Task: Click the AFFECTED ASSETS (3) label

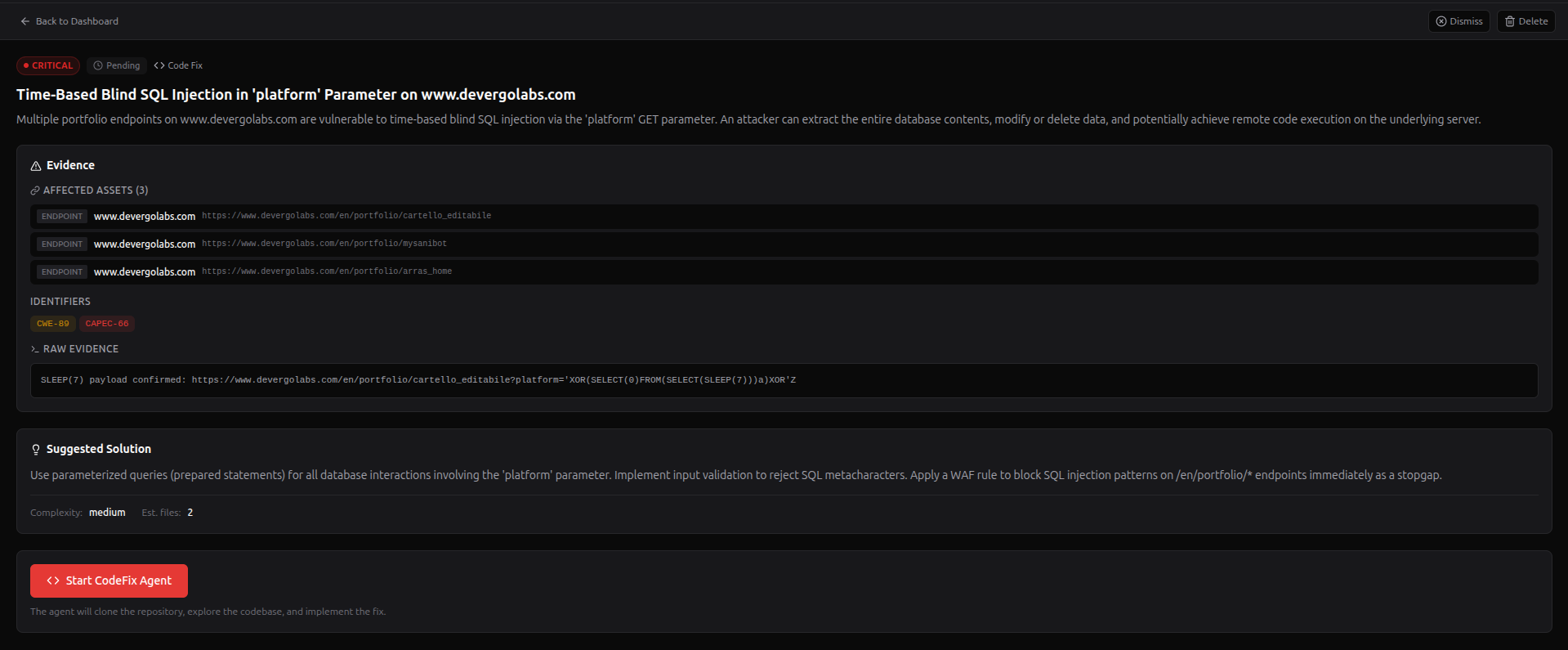Action: 96,191
